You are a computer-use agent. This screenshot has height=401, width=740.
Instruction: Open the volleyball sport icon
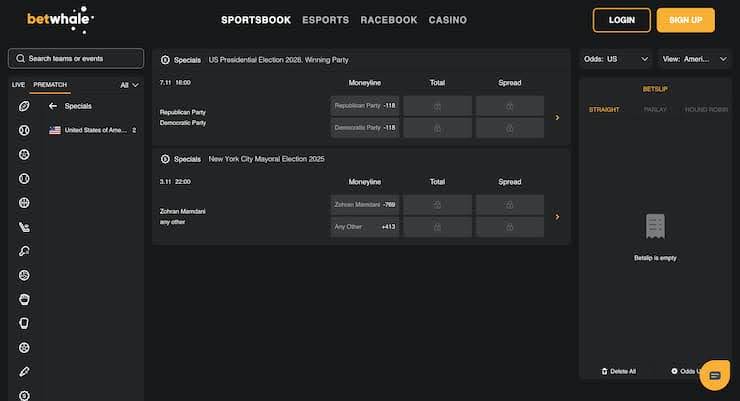pos(24,275)
